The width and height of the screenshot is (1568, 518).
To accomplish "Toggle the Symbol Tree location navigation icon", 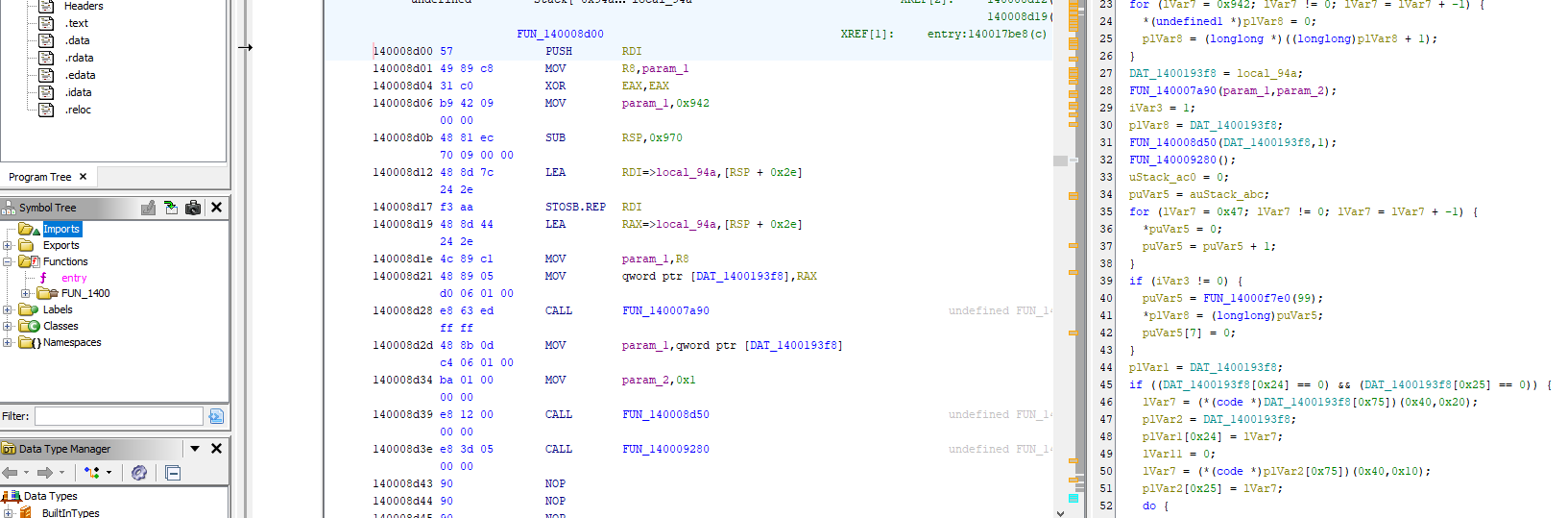I will pos(170,208).
